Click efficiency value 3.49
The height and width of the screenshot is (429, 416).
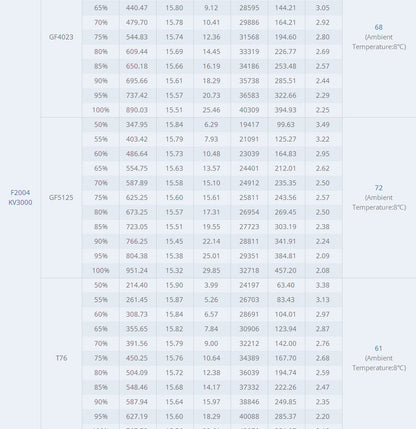pos(322,125)
